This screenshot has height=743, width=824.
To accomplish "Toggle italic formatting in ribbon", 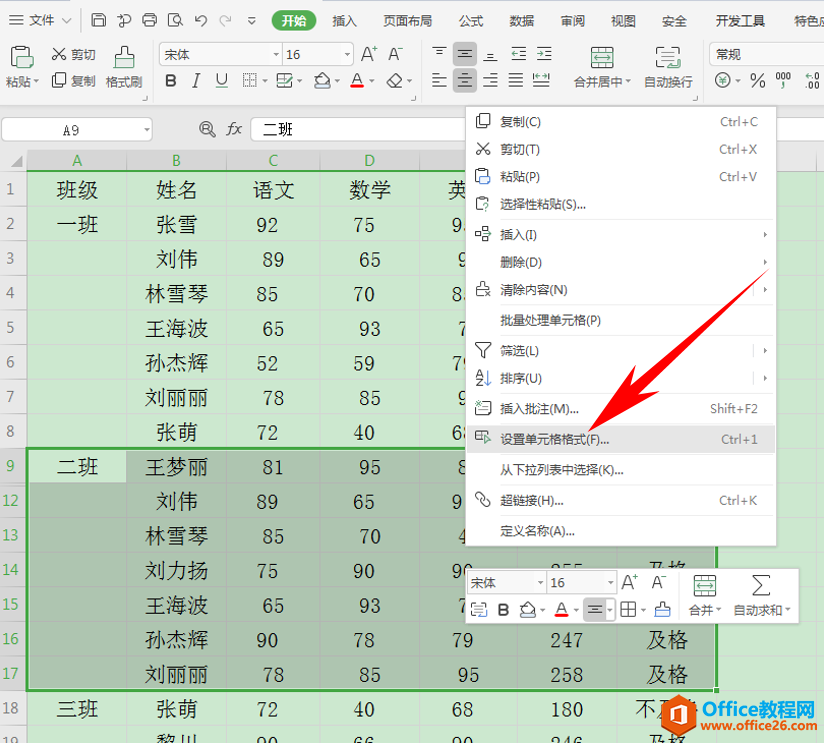I will (196, 81).
